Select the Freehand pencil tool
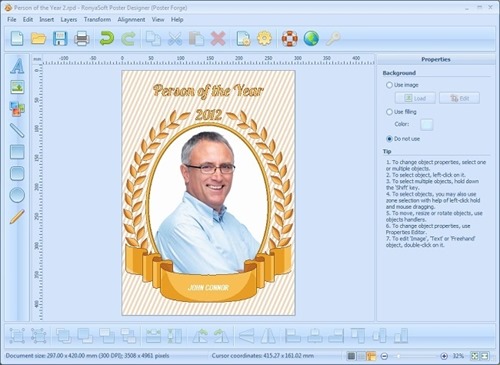Viewport: 500px width, 365px height. click(17, 217)
